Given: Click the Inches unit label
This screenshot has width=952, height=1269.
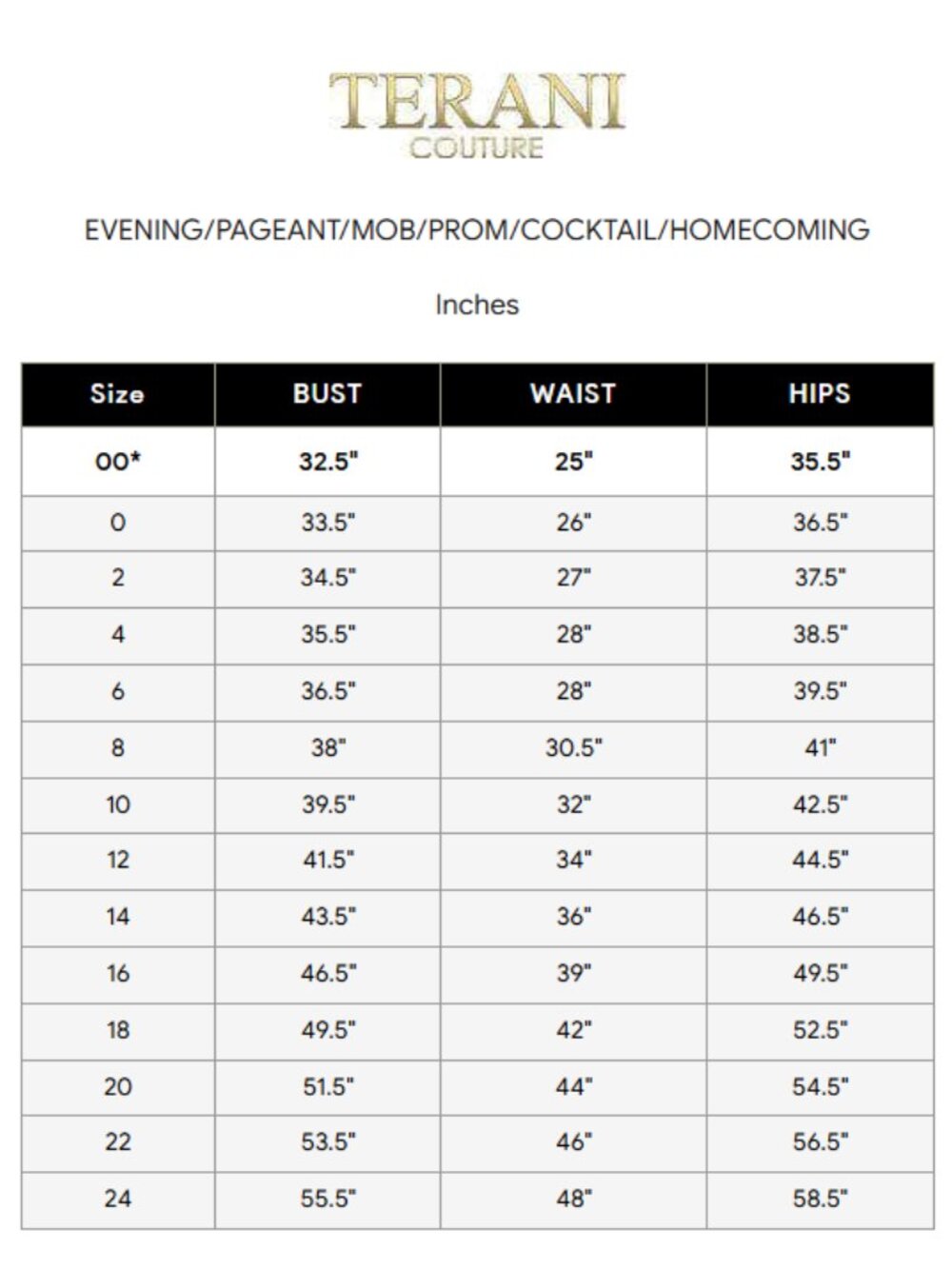Looking at the screenshot, I should 477,306.
